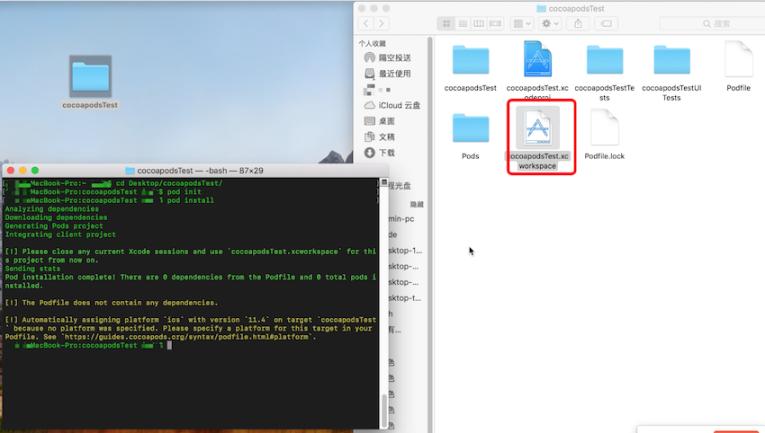The image size is (765, 433).
Task: Open the gear action menu dropdown
Action: 549,22
